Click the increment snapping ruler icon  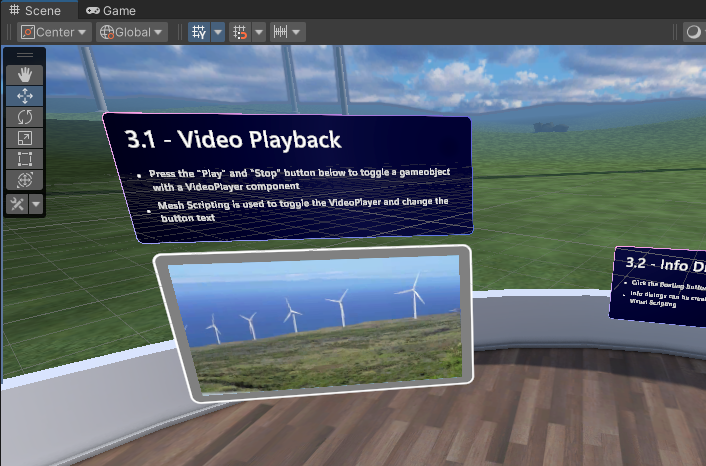[x=281, y=32]
